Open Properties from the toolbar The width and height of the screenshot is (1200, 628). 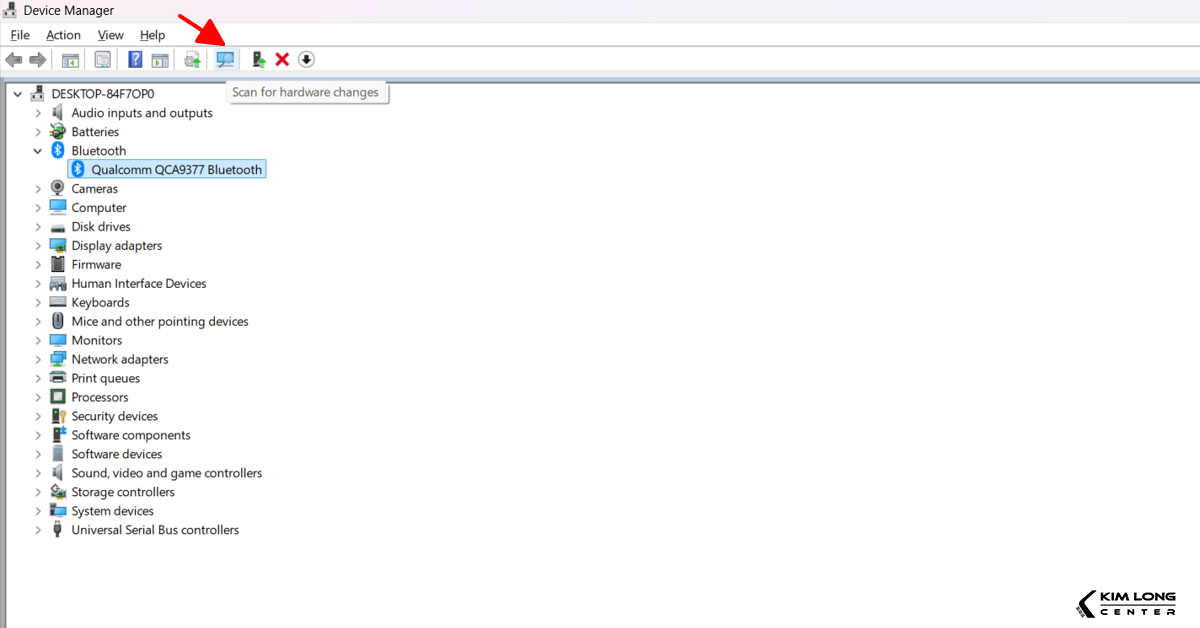(x=102, y=59)
